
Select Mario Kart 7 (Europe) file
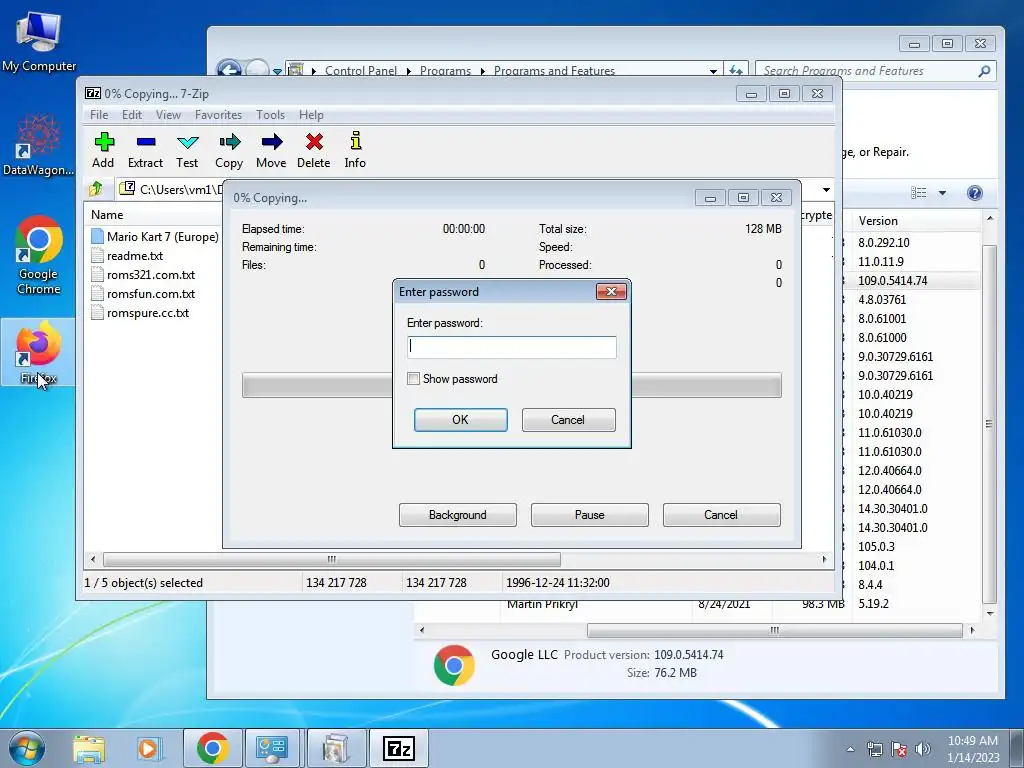click(155, 236)
